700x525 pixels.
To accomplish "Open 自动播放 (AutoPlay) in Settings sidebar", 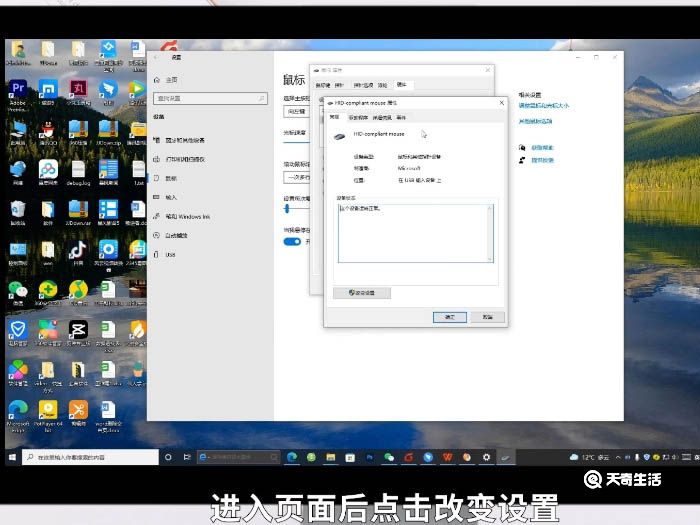I will 176,235.
